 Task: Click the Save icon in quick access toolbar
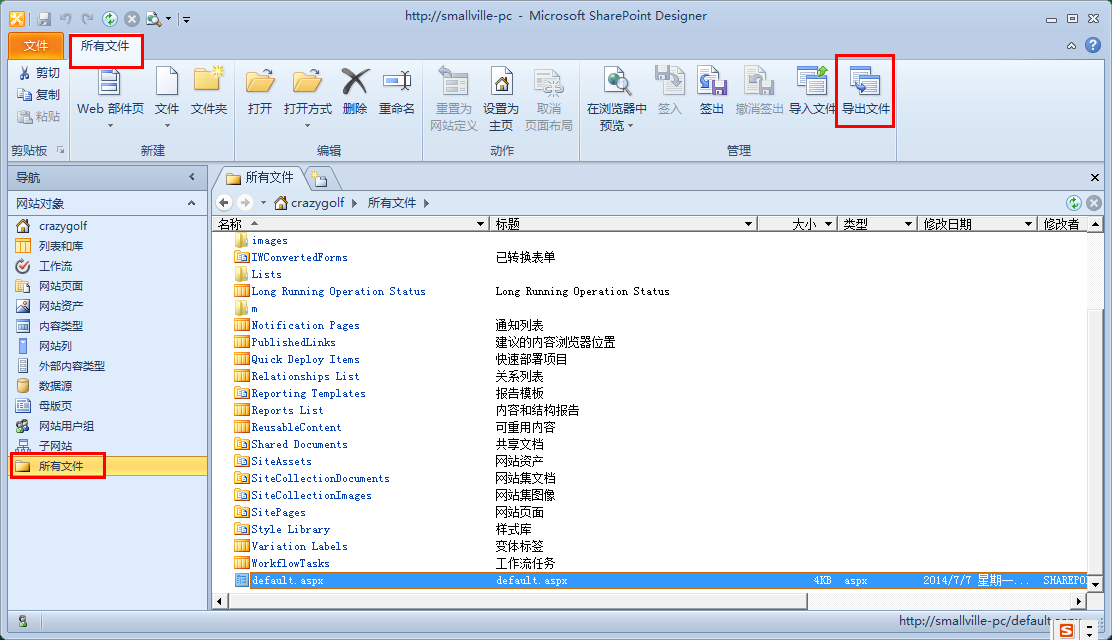pyautogui.click(x=44, y=18)
